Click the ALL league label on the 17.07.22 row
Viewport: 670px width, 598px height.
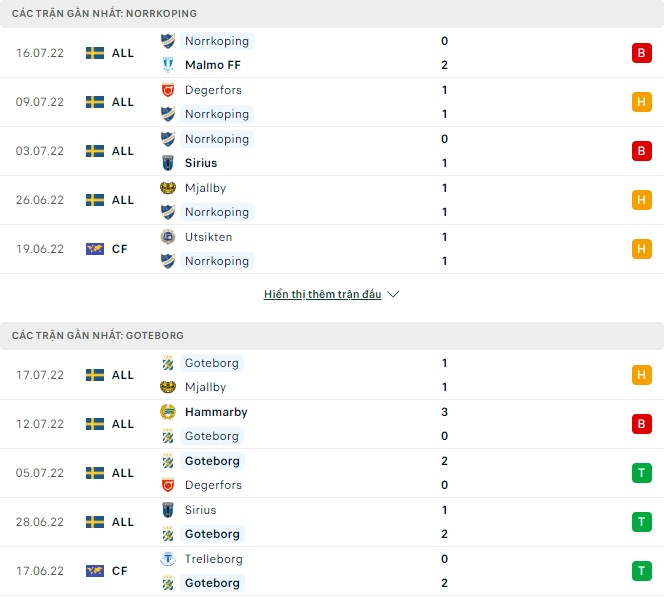pos(123,375)
